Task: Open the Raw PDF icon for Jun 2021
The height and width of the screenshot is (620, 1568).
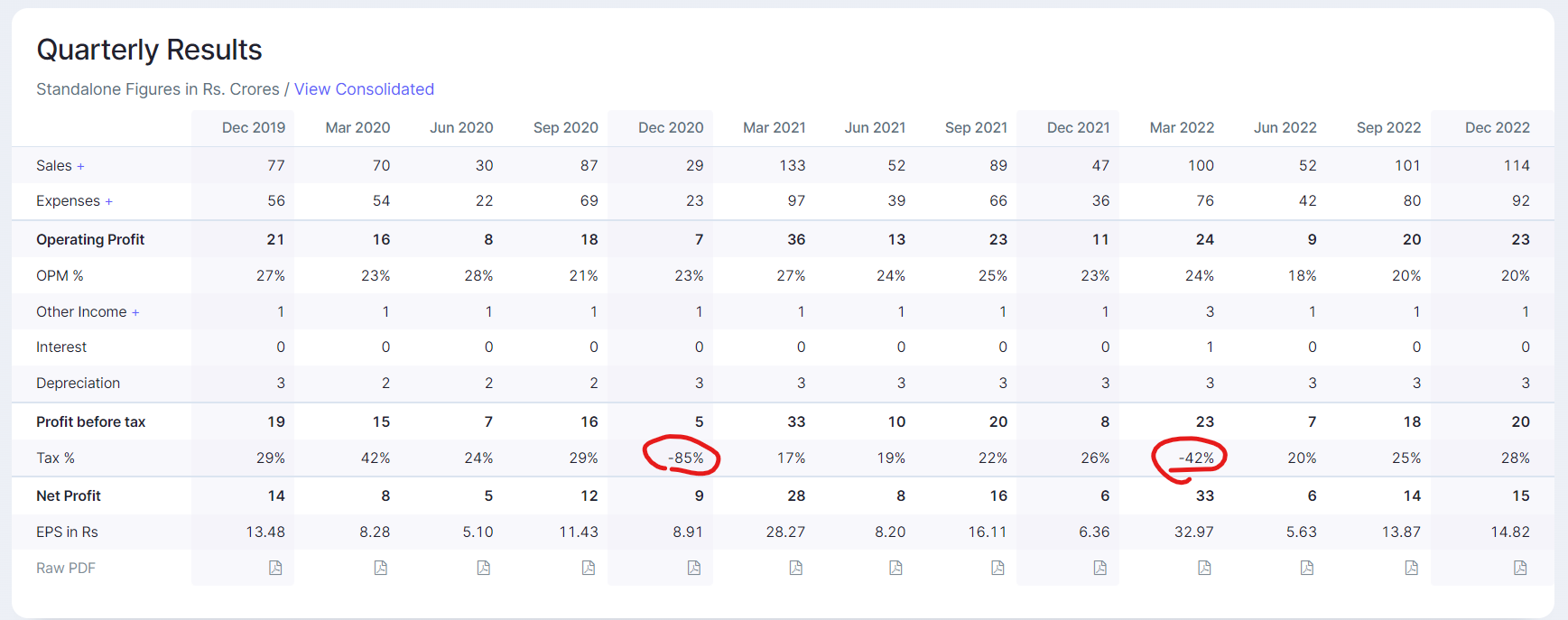Action: [895, 568]
